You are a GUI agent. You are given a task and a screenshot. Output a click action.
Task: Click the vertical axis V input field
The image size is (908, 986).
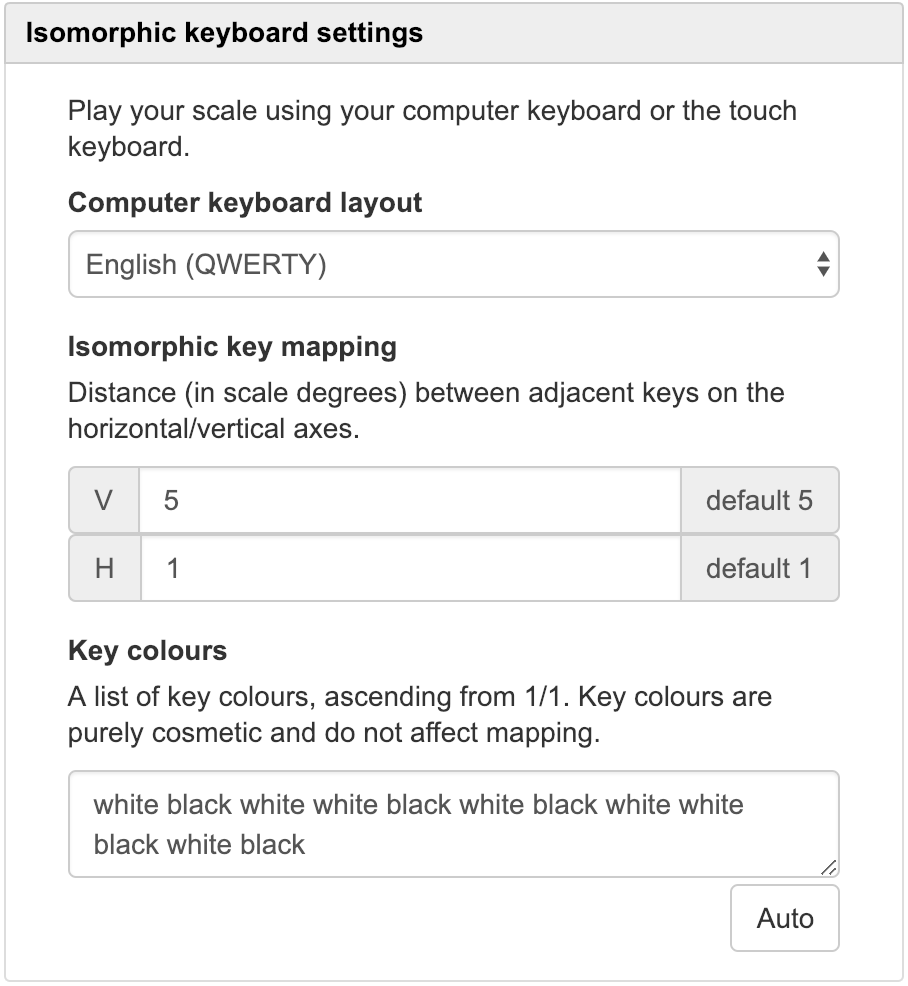point(410,500)
